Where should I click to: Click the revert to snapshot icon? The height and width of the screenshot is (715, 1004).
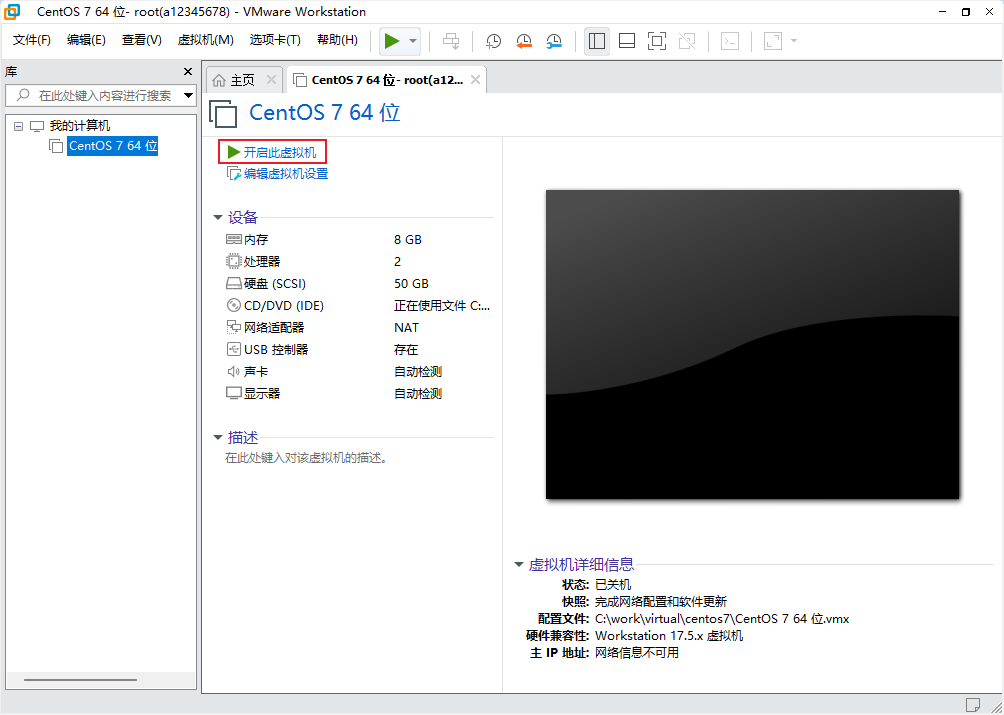524,41
